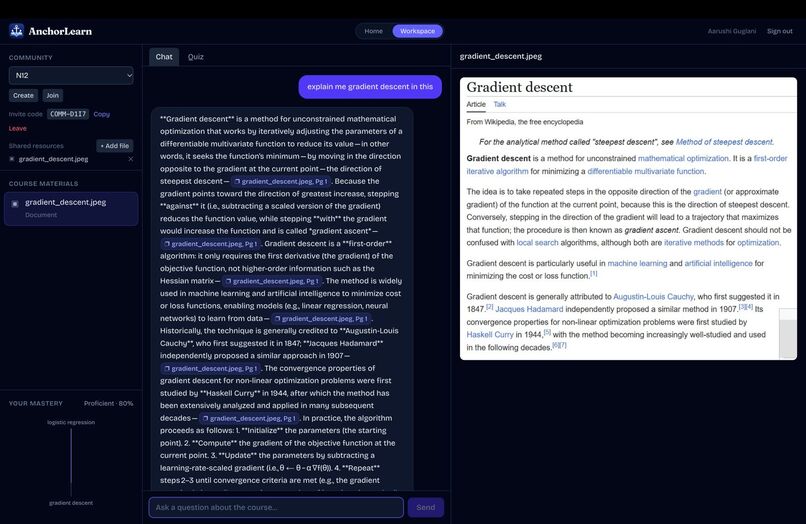Viewport: 806px width, 524px height.
Task: Click 'Method of steepest descent' link
Action: click(724, 142)
